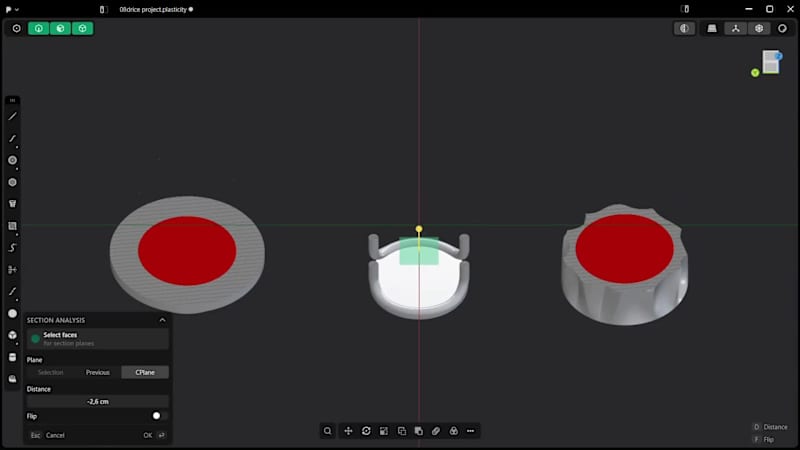Choose the Selection plane option
The image size is (800, 450).
[x=51, y=372]
